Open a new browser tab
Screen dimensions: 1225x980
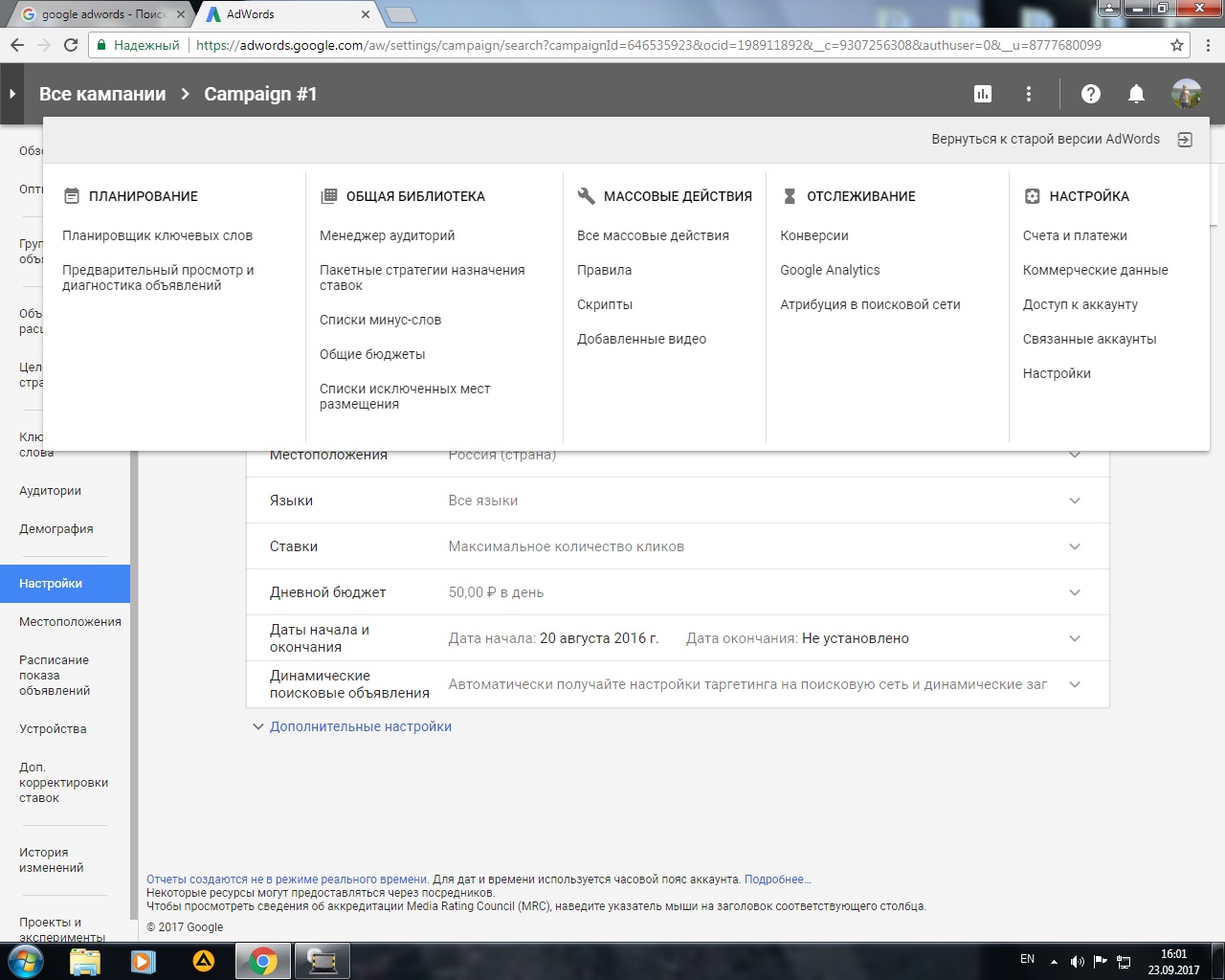(400, 14)
